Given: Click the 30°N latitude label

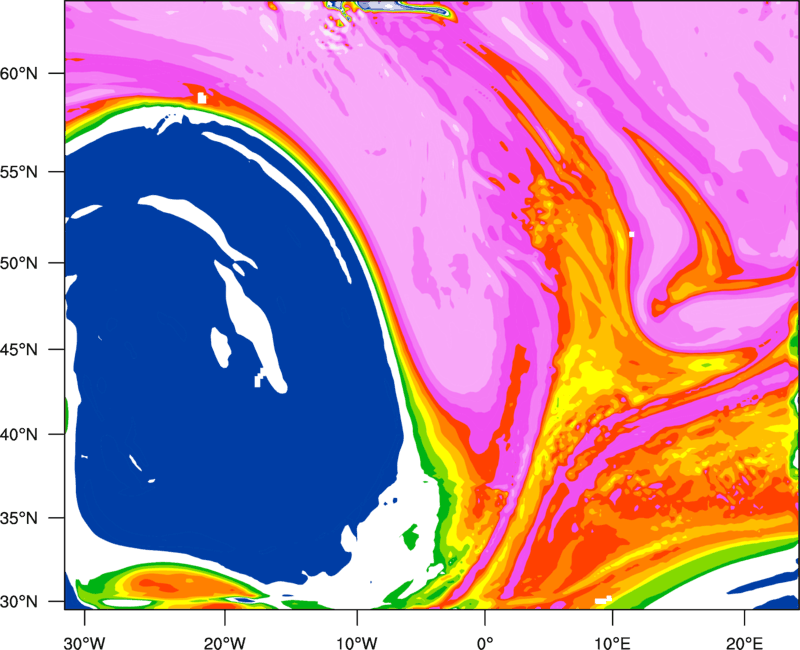Looking at the screenshot, I should pos(19,602).
